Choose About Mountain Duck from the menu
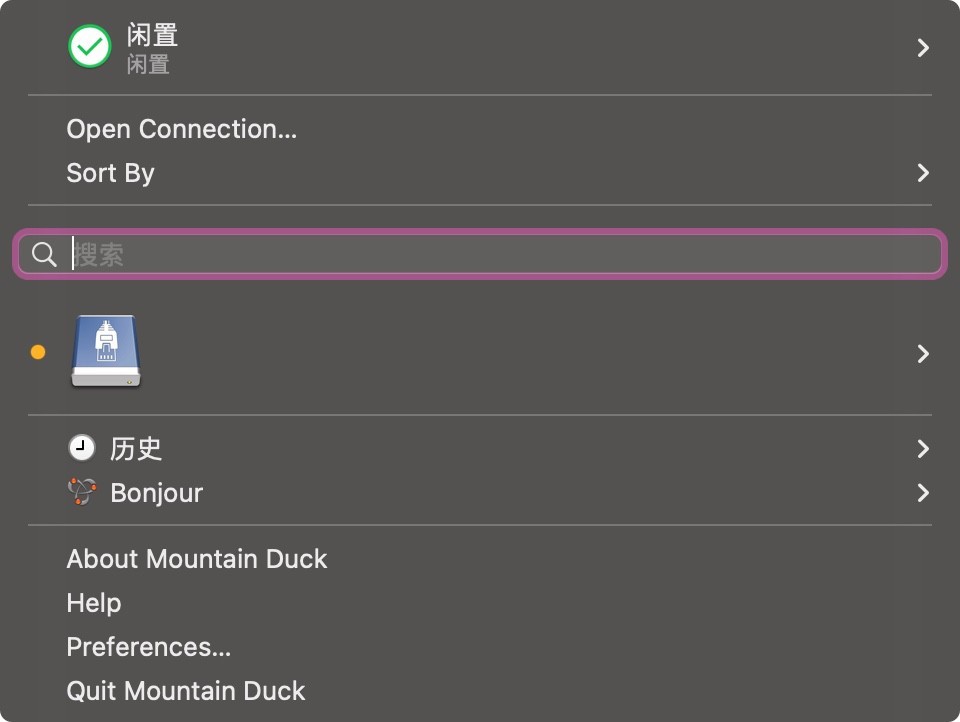The width and height of the screenshot is (960, 722). pos(196,559)
